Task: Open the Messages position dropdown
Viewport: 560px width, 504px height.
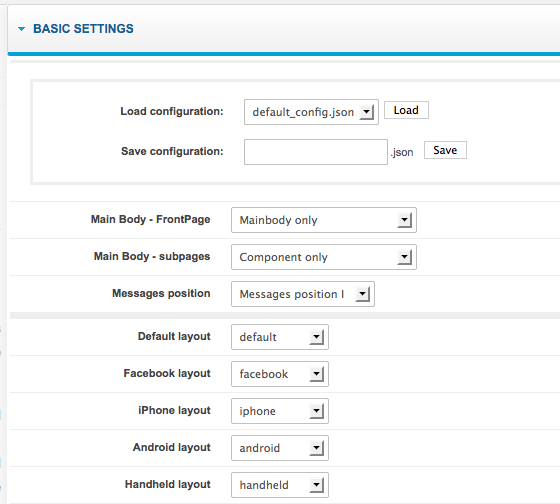Action: pyautogui.click(x=303, y=294)
